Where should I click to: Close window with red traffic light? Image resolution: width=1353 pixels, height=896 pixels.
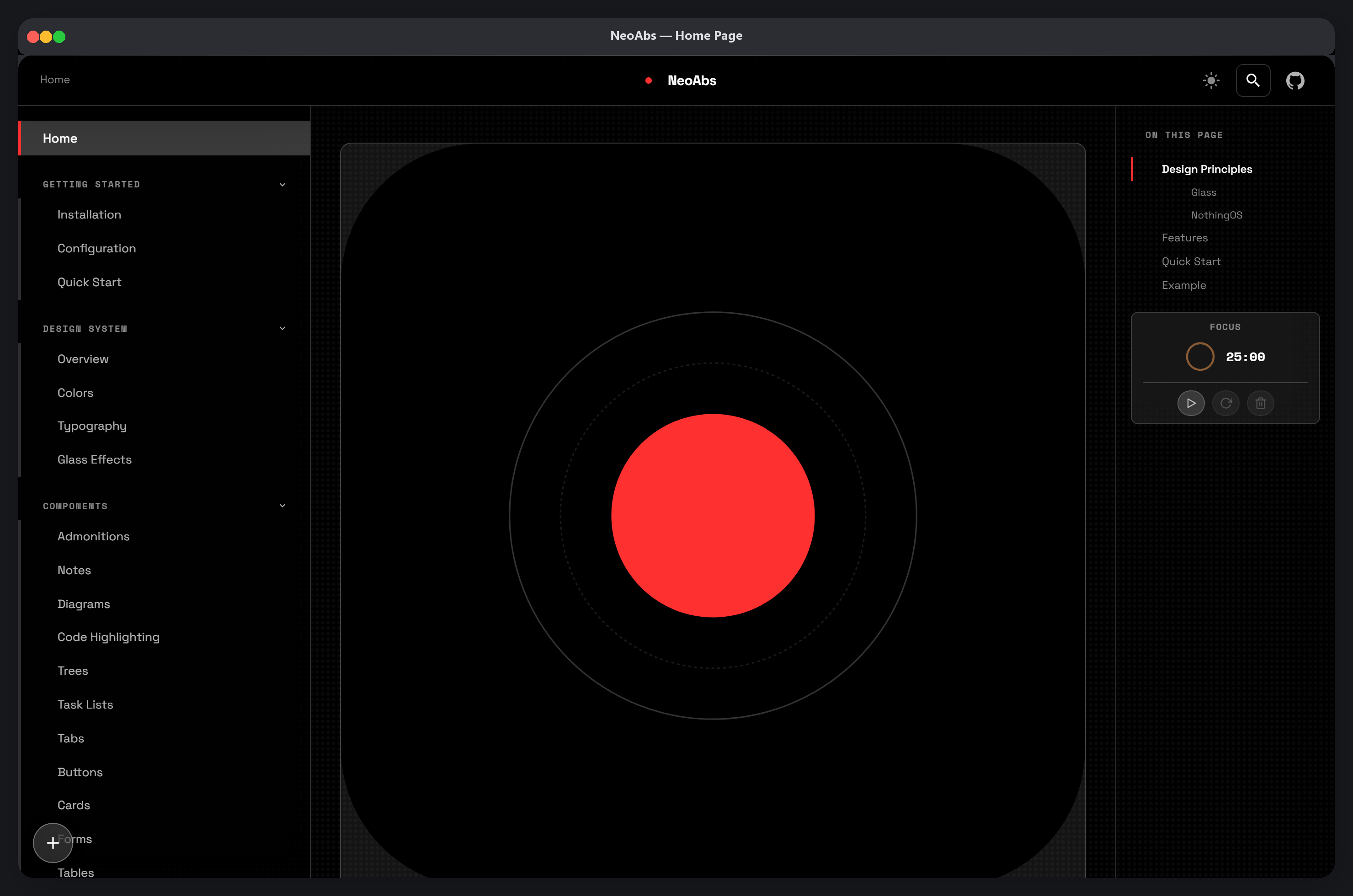coord(33,37)
